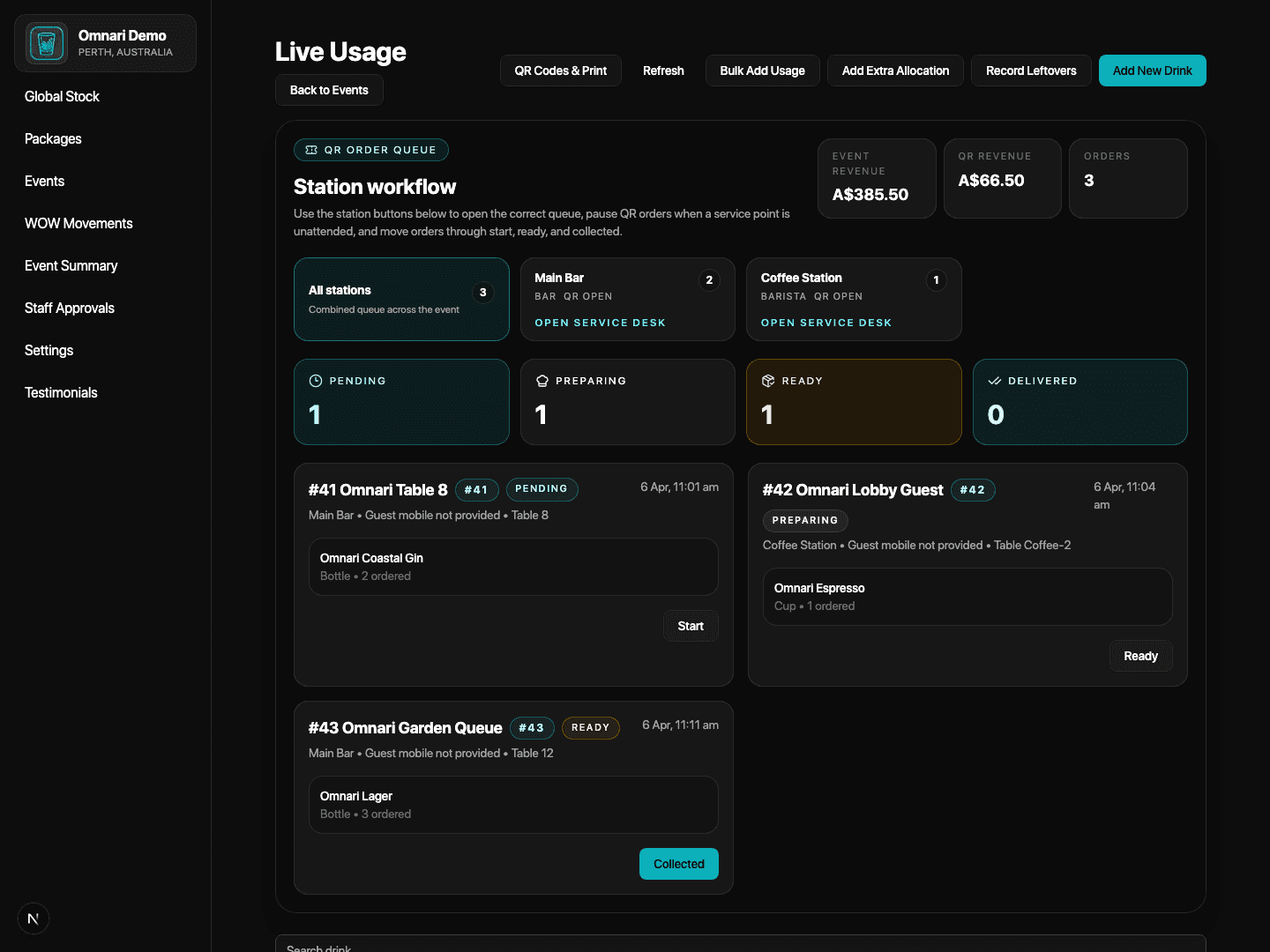This screenshot has height=952, width=1270.
Task: Click the N logo at the bottom of the sidebar
Action: pos(33,919)
